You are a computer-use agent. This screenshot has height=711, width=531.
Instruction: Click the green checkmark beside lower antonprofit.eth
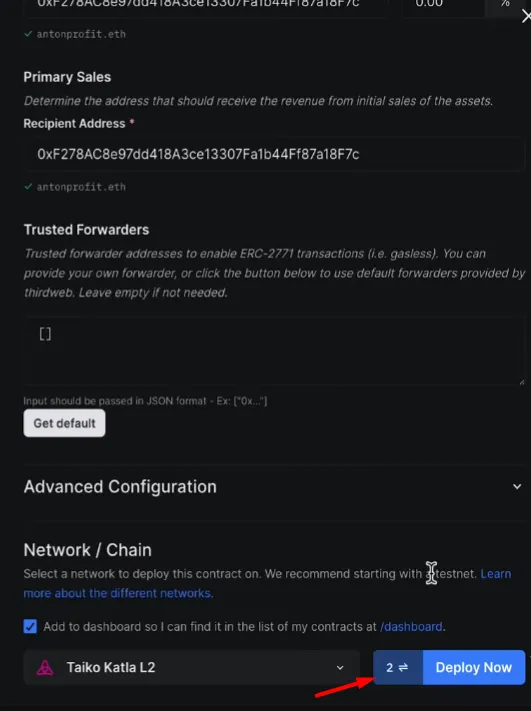pos(28,187)
